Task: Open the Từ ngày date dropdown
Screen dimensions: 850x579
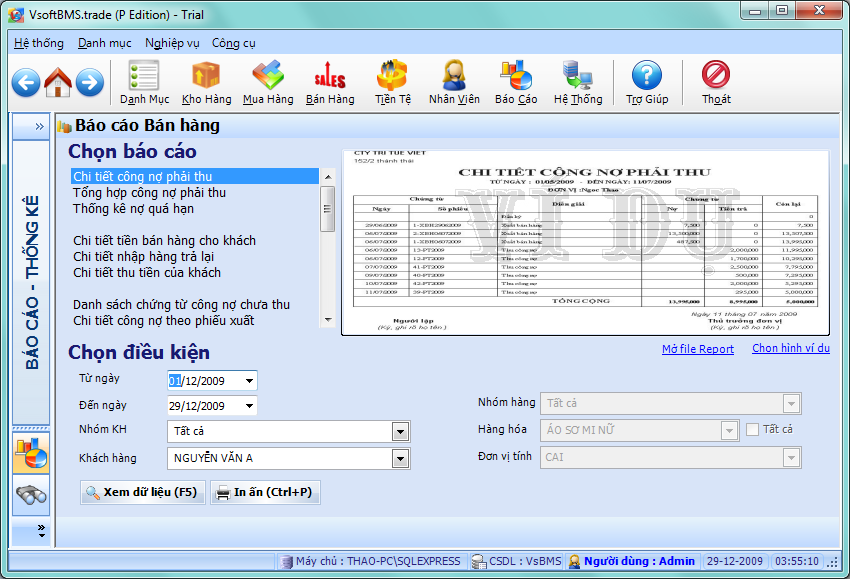Action: (249, 381)
